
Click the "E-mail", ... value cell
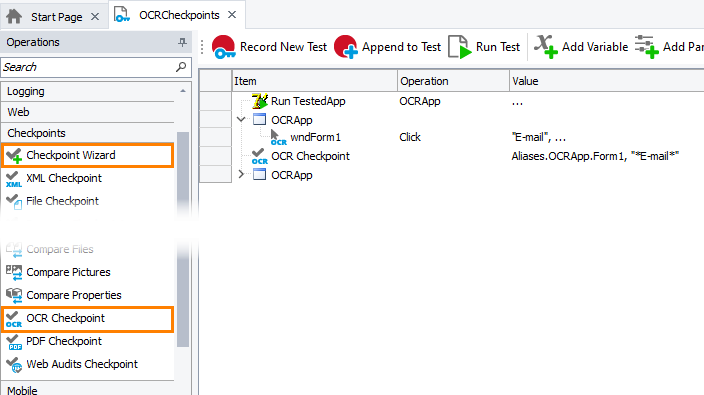(538, 137)
